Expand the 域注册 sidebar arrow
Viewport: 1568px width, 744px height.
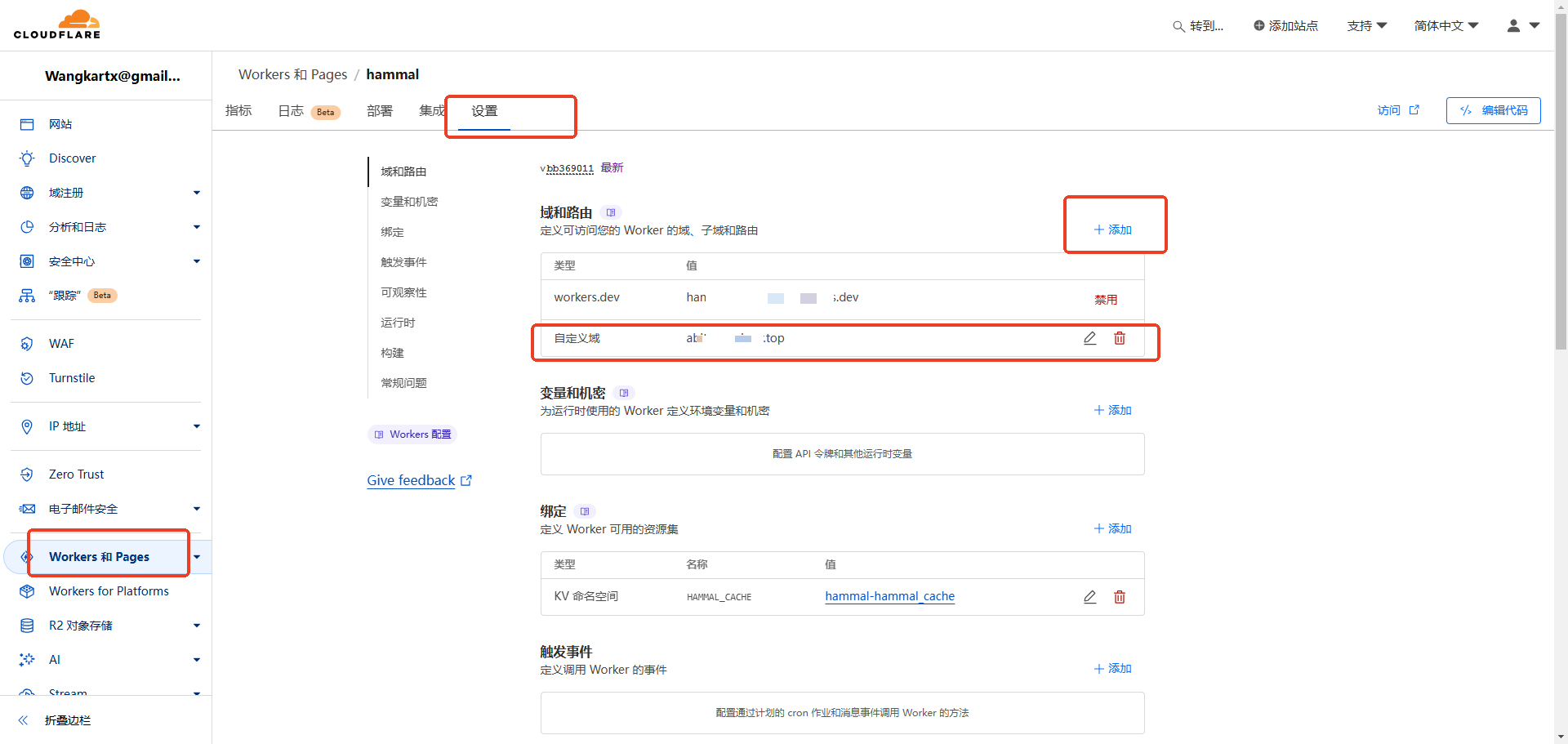pos(197,193)
